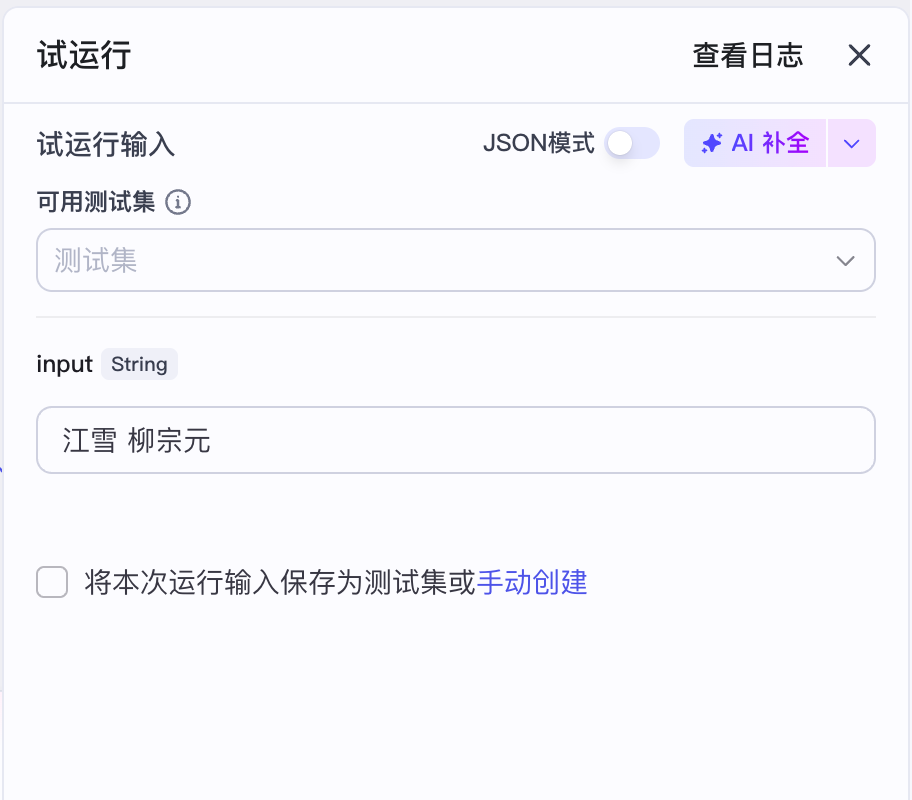The image size is (912, 800).
Task: Enable JSON mode with its switch
Action: click(x=632, y=143)
